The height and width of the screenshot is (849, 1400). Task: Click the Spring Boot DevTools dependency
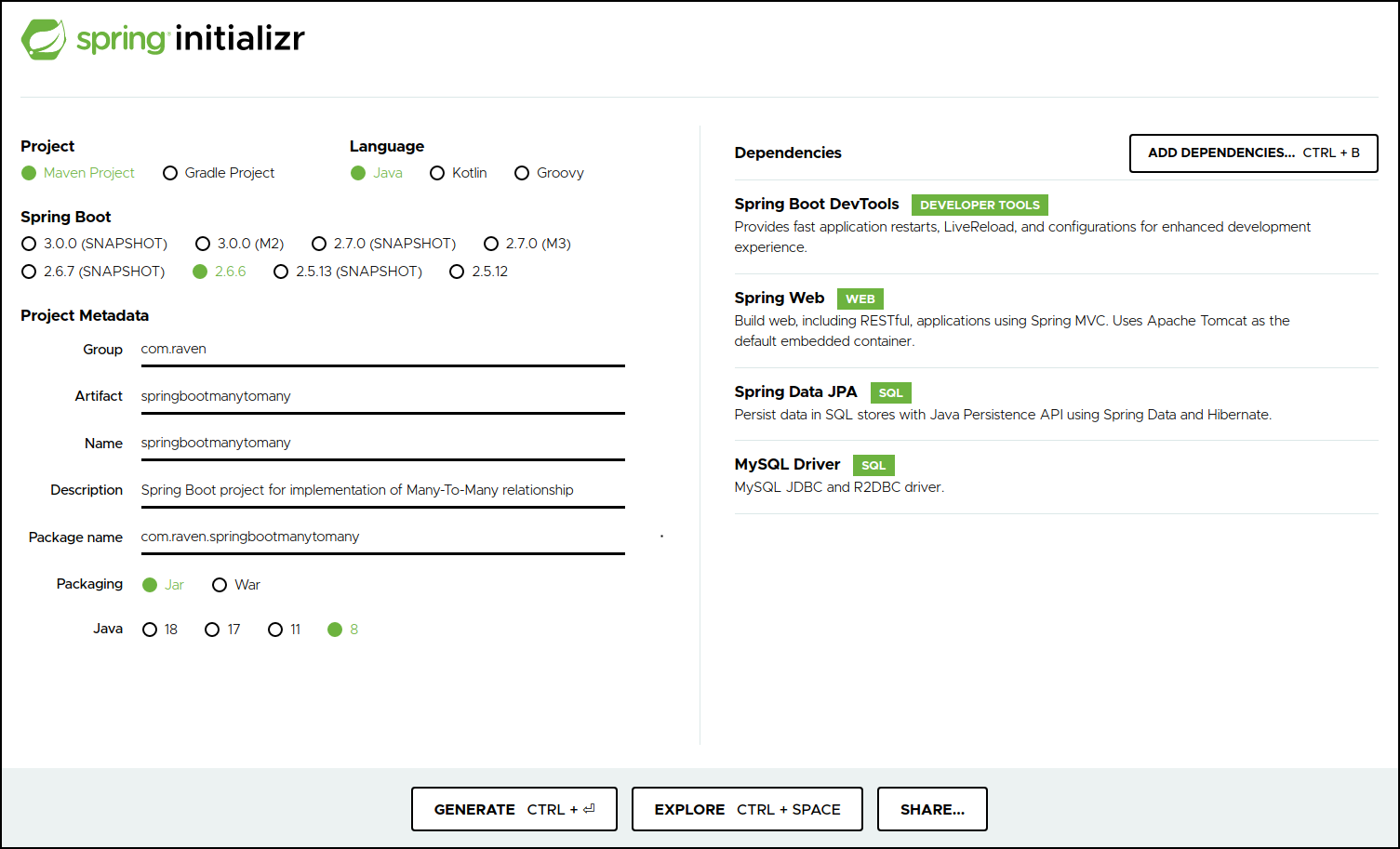tap(817, 204)
